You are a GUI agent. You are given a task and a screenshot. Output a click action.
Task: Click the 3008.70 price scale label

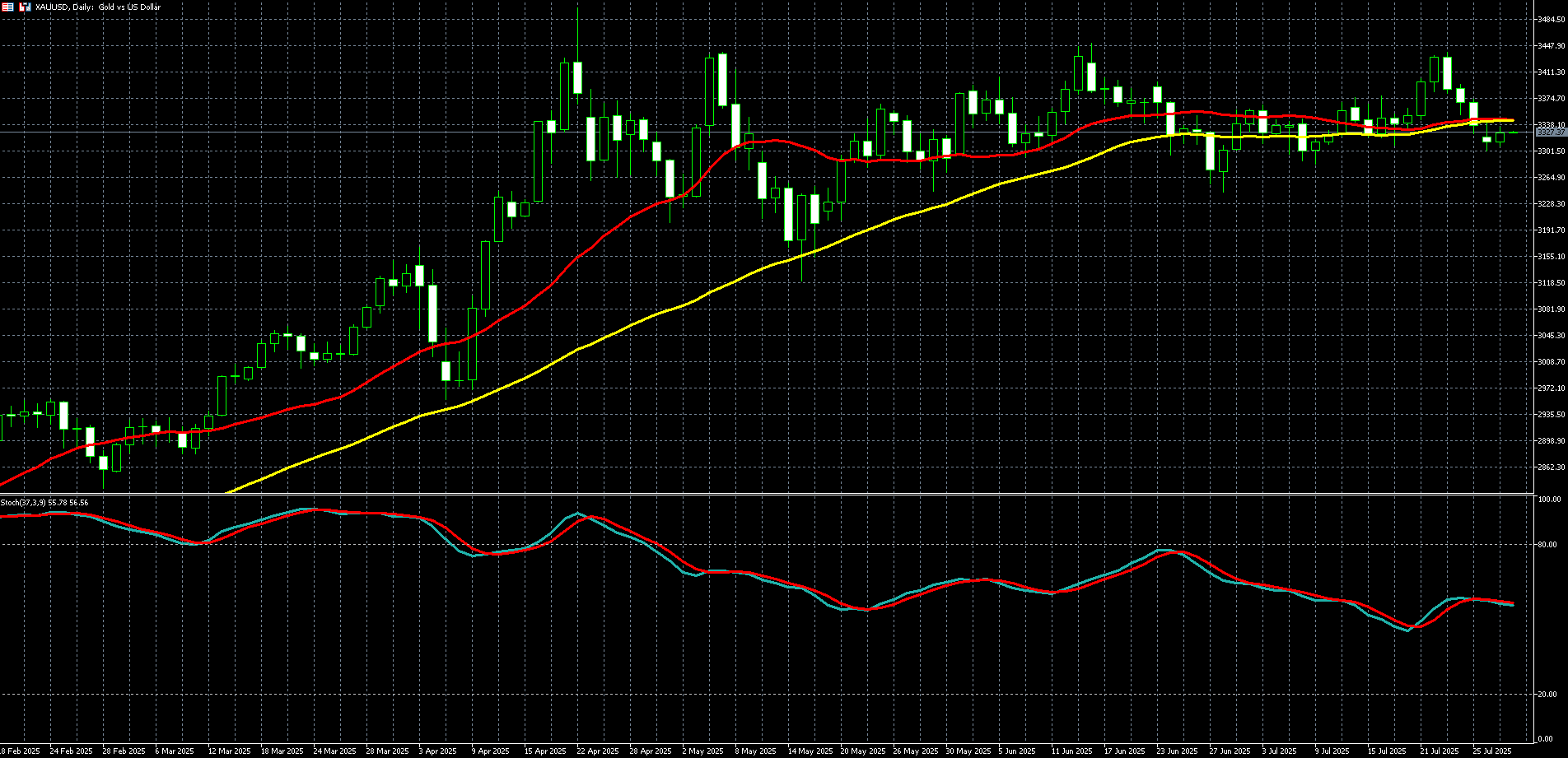(x=1551, y=362)
